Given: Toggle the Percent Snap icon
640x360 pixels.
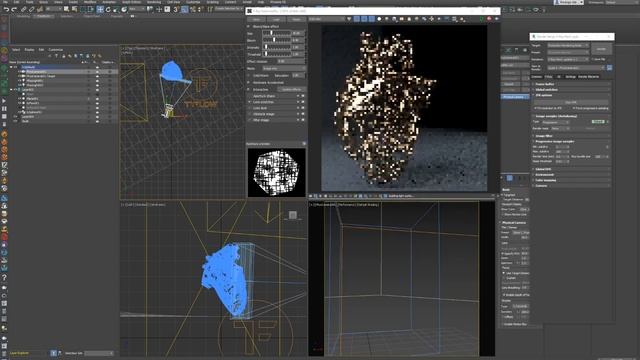Looking at the screenshot, I should pyautogui.click(x=193, y=9).
